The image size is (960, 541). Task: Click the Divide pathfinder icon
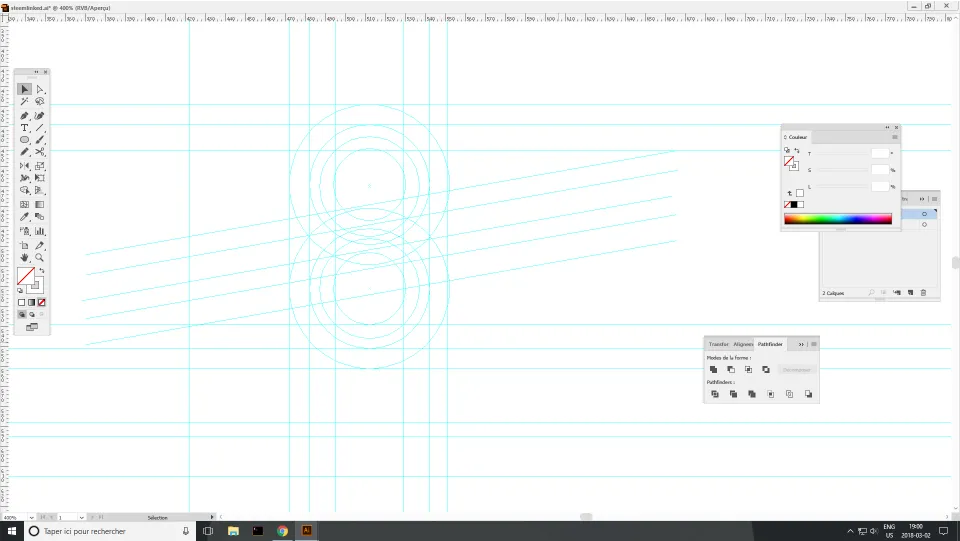(x=714, y=394)
